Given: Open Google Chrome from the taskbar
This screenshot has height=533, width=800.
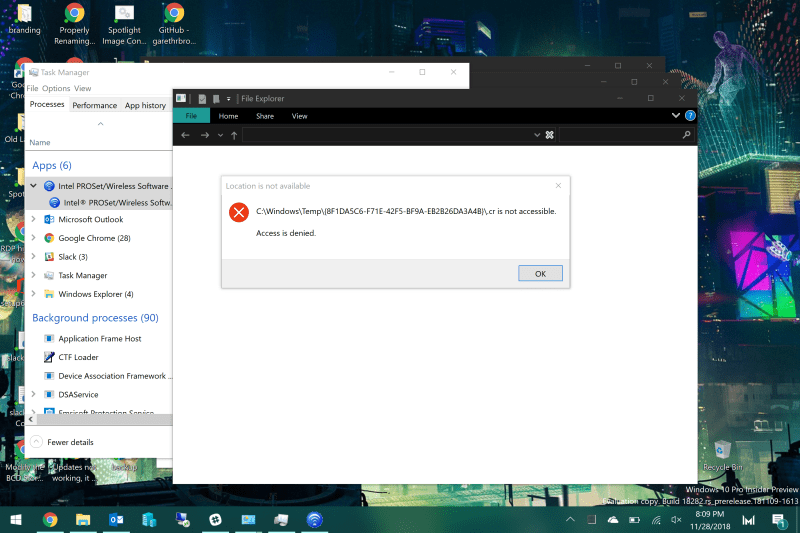Looking at the screenshot, I should pyautogui.click(x=49, y=520).
